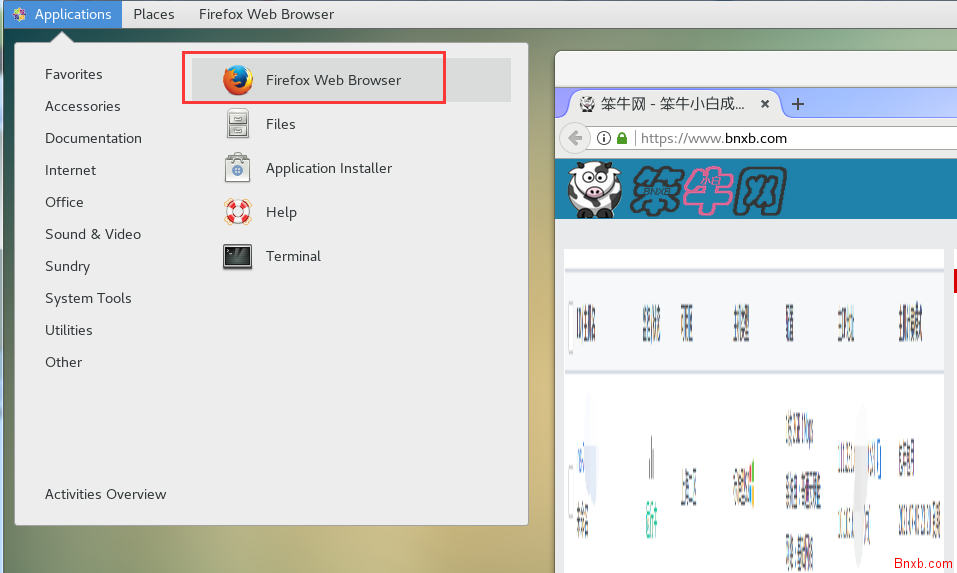Click the URL address field
The height and width of the screenshot is (573, 957).
coord(780,138)
